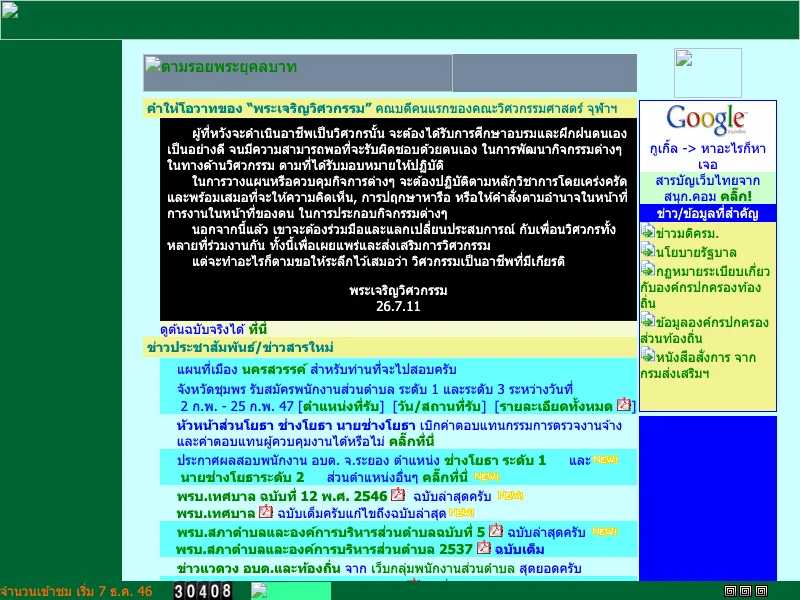The height and width of the screenshot is (600, 800).
Task: Open the นครสวรรค์ map link
Action: coord(274,369)
